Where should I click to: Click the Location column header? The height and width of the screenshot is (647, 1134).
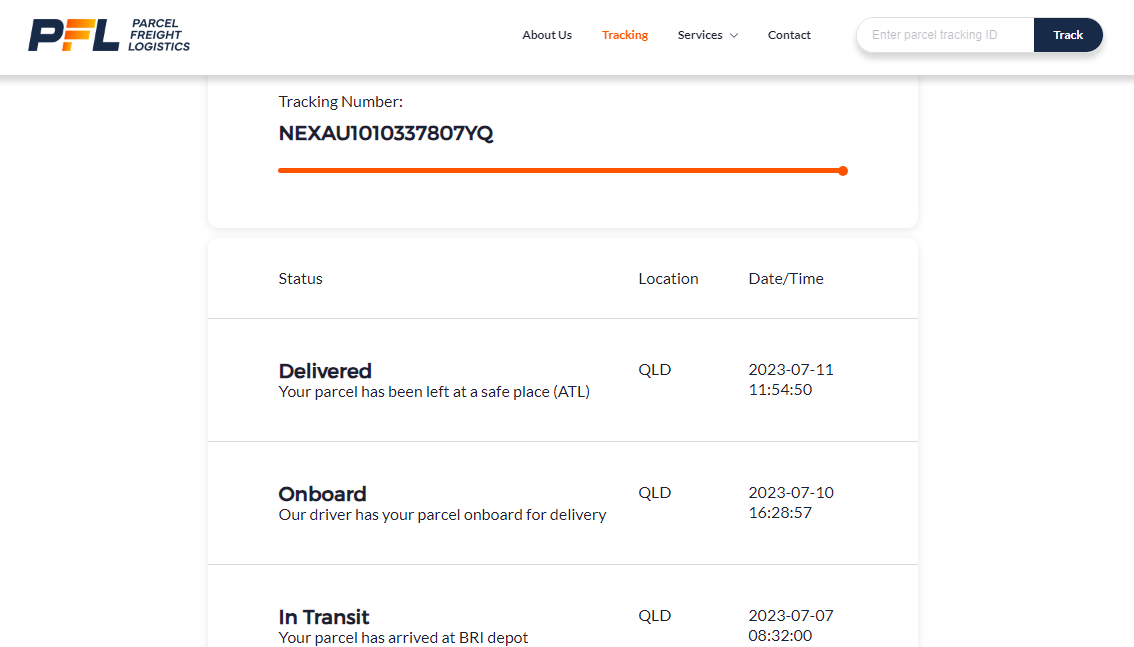(668, 279)
